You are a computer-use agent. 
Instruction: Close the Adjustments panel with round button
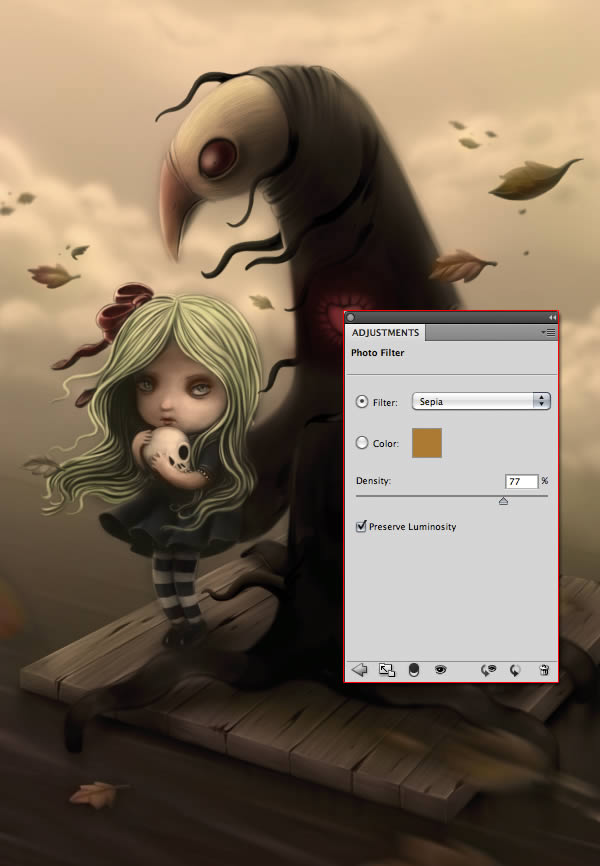coord(350,318)
